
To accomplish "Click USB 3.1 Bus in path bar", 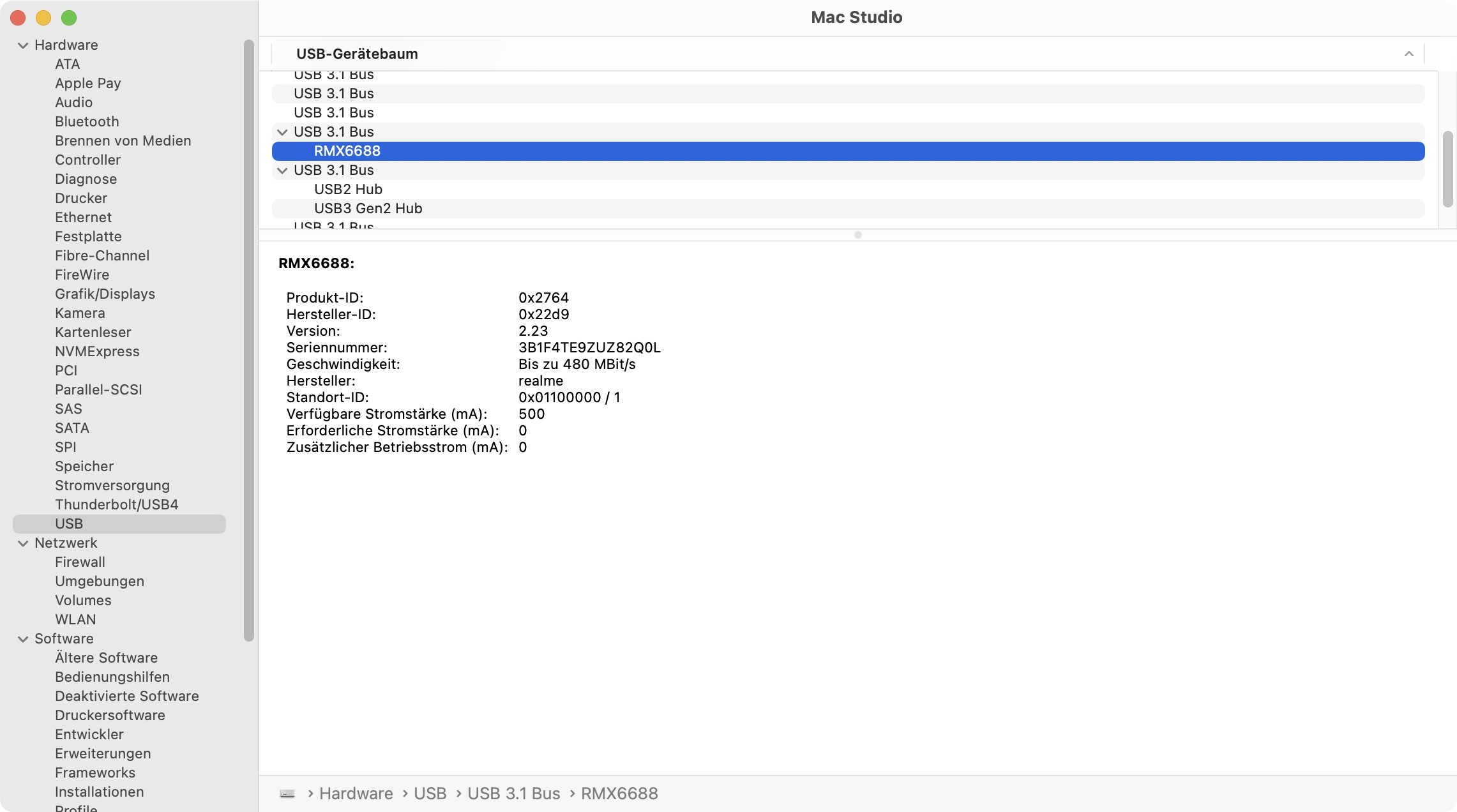I will point(513,793).
